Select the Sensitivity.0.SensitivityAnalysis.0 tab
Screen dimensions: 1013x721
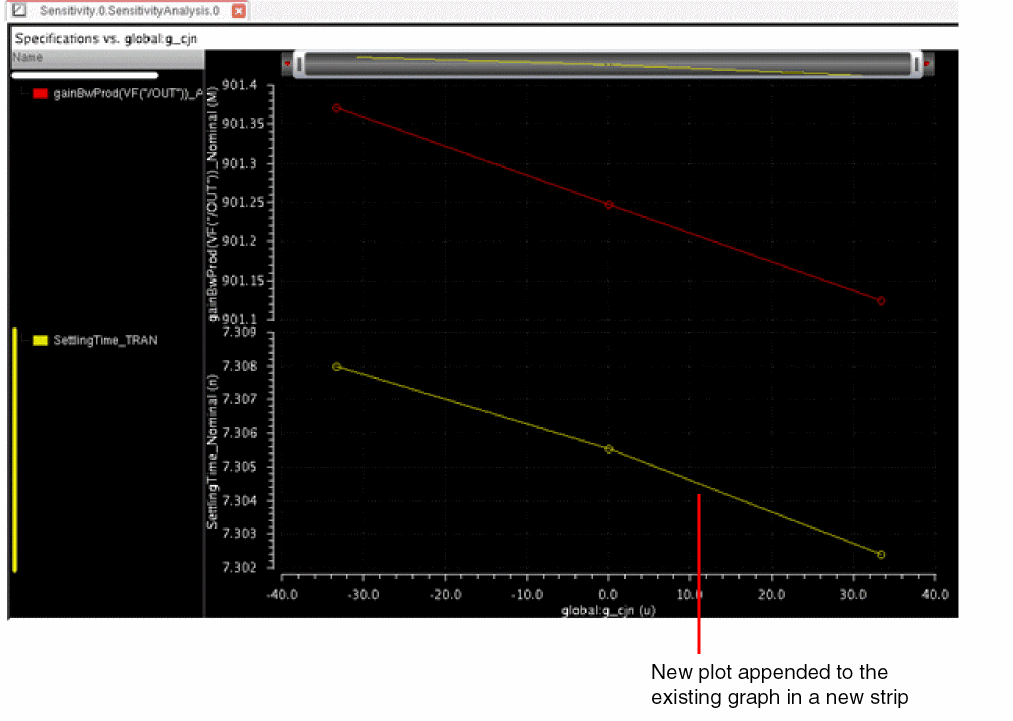pos(129,11)
